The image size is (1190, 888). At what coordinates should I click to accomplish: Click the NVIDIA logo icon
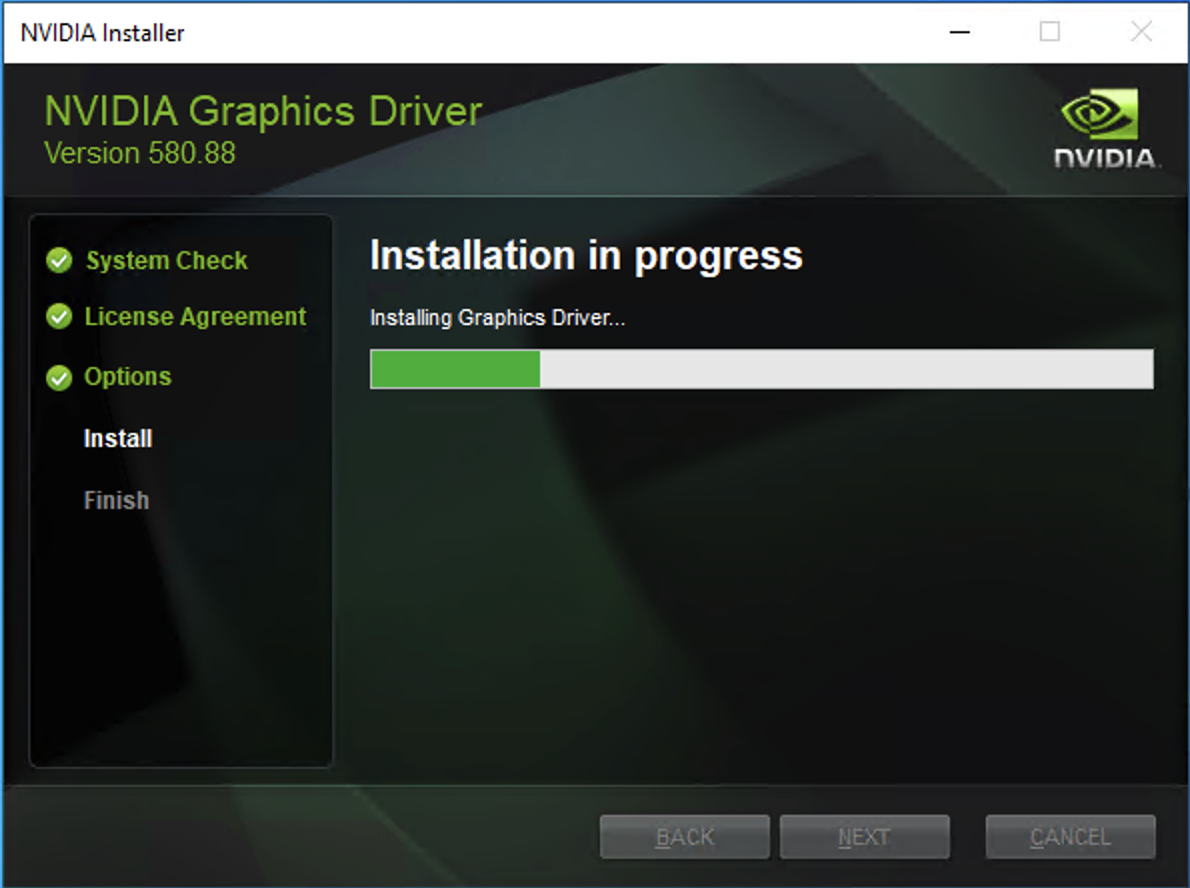pyautogui.click(x=1105, y=128)
